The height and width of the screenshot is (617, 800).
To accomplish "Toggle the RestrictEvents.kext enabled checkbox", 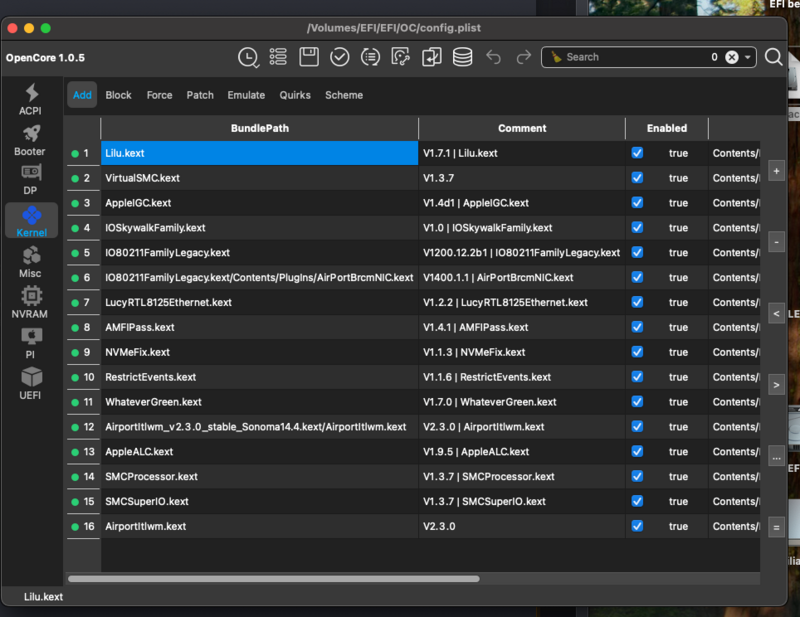I will 637,377.
